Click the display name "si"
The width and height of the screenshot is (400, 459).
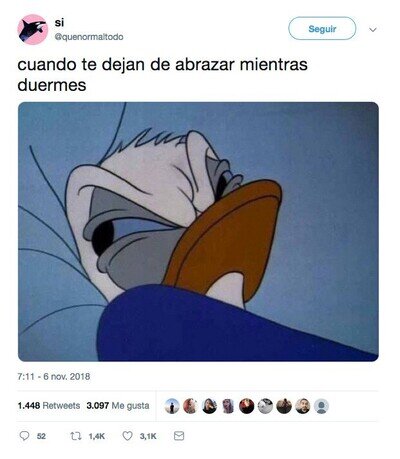pos(59,23)
